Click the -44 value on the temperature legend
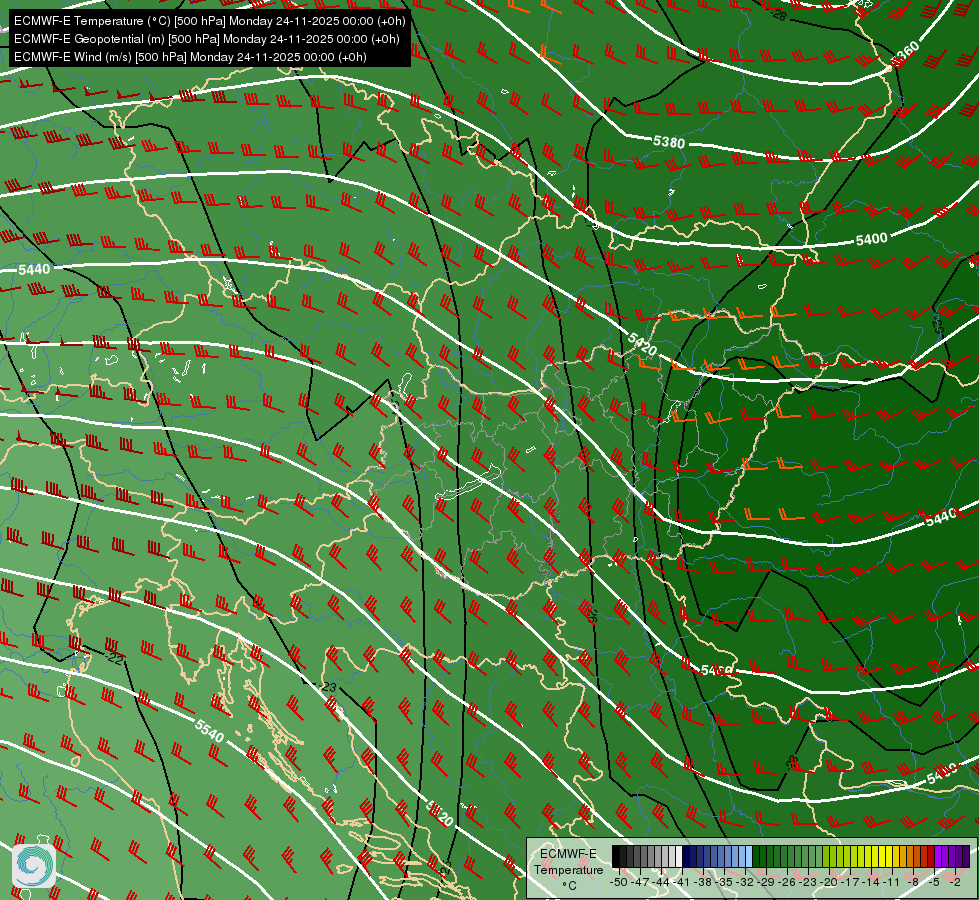Screen dimensions: 979x900 pyautogui.click(x=661, y=882)
